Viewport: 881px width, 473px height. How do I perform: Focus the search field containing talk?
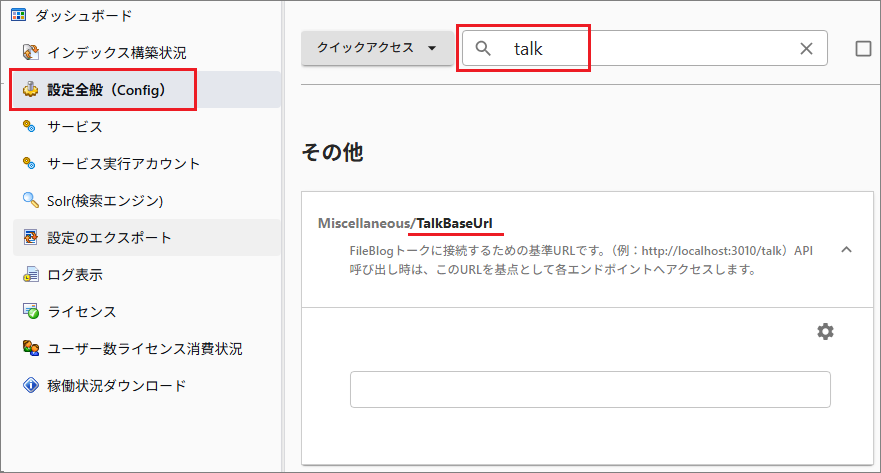tap(640, 48)
